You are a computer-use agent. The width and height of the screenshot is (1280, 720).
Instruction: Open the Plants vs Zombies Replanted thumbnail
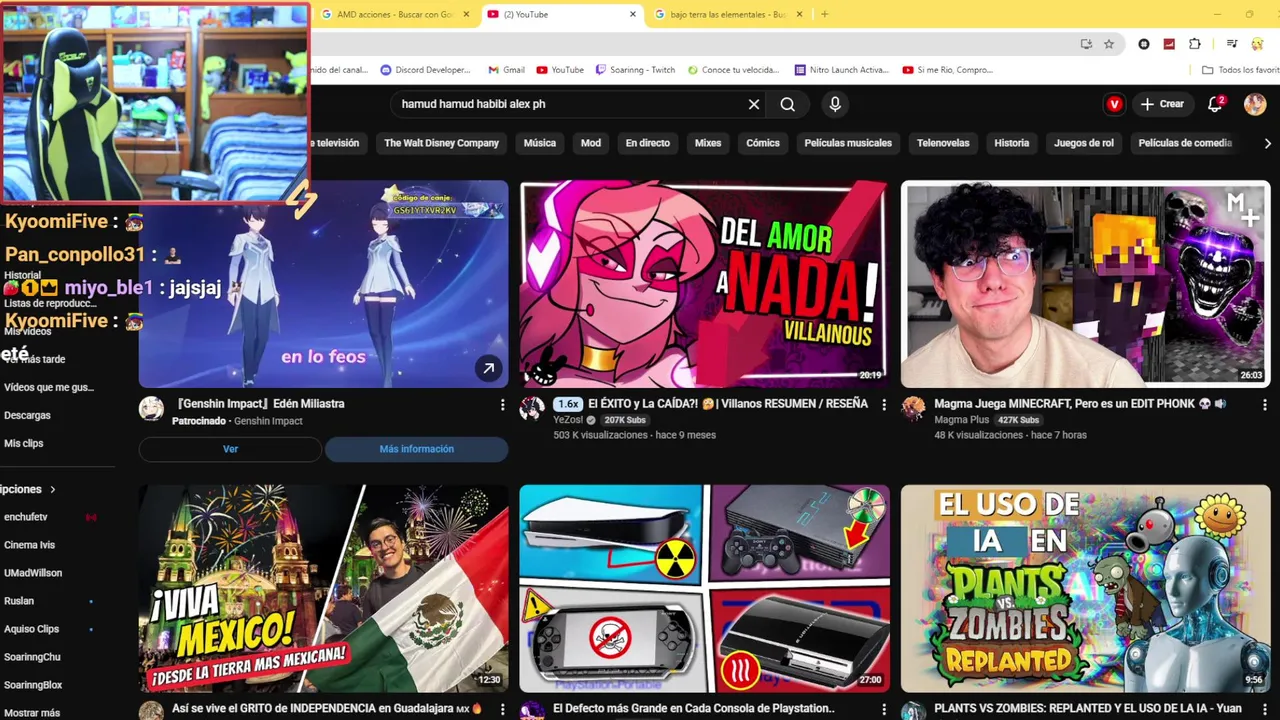(1085, 588)
